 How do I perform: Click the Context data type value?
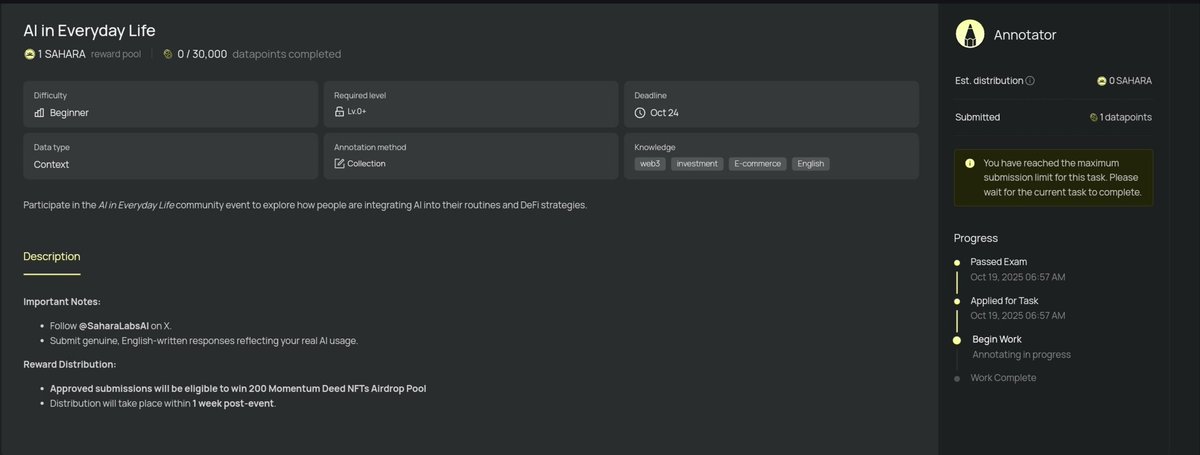click(x=51, y=164)
